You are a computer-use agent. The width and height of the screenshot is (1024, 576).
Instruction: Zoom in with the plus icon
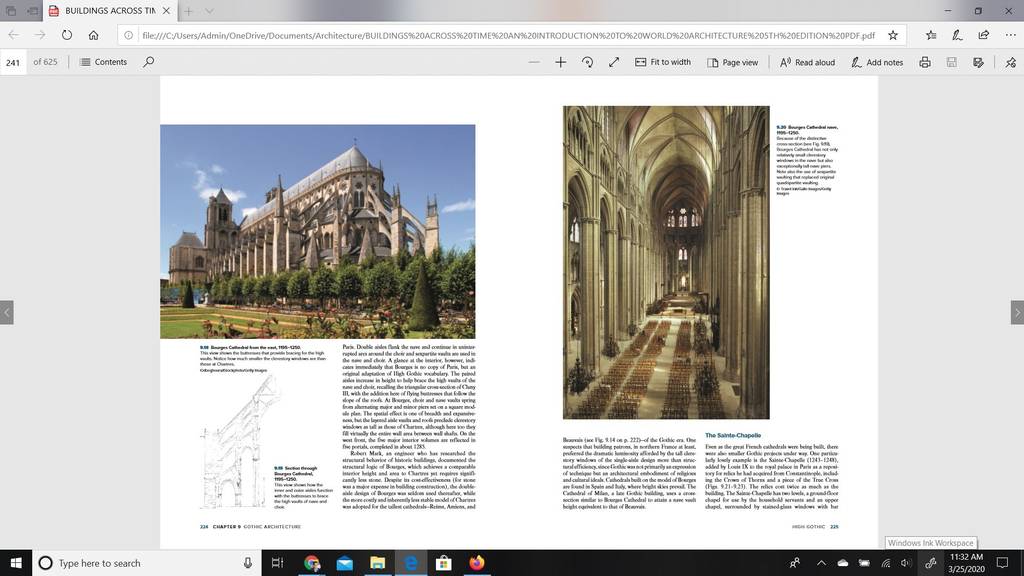[560, 62]
